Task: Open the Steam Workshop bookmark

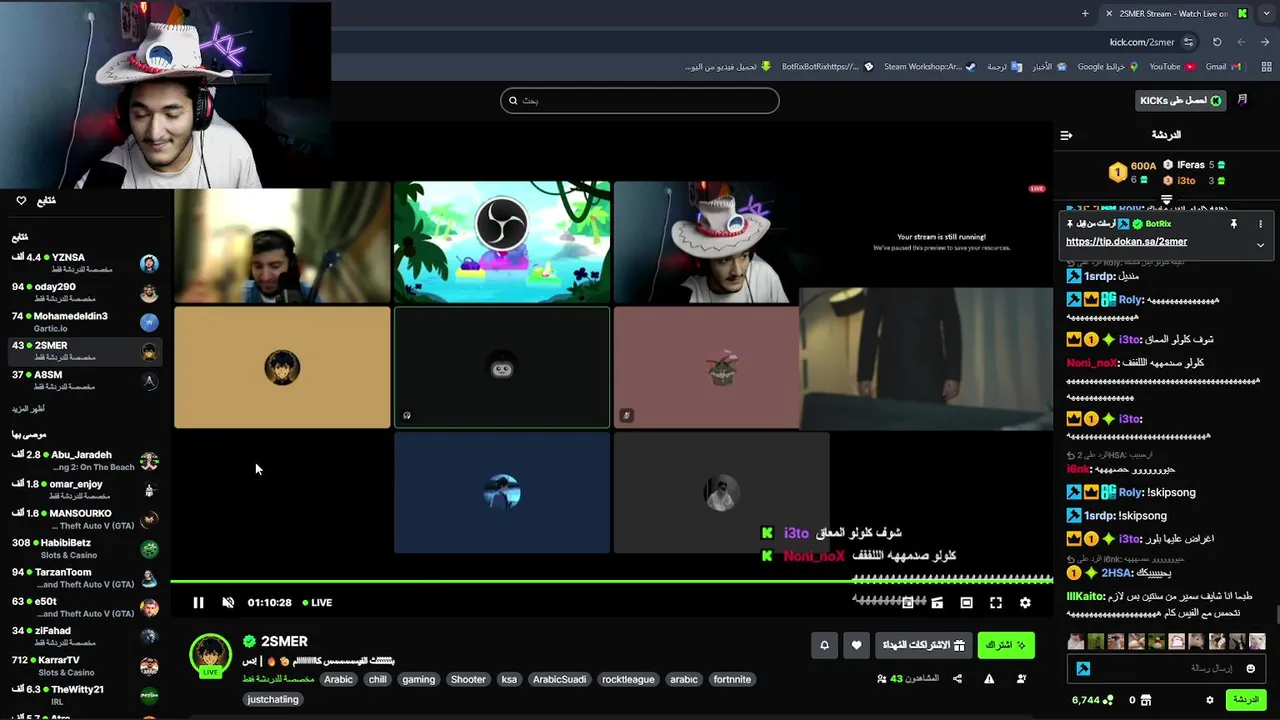Action: (x=929, y=67)
